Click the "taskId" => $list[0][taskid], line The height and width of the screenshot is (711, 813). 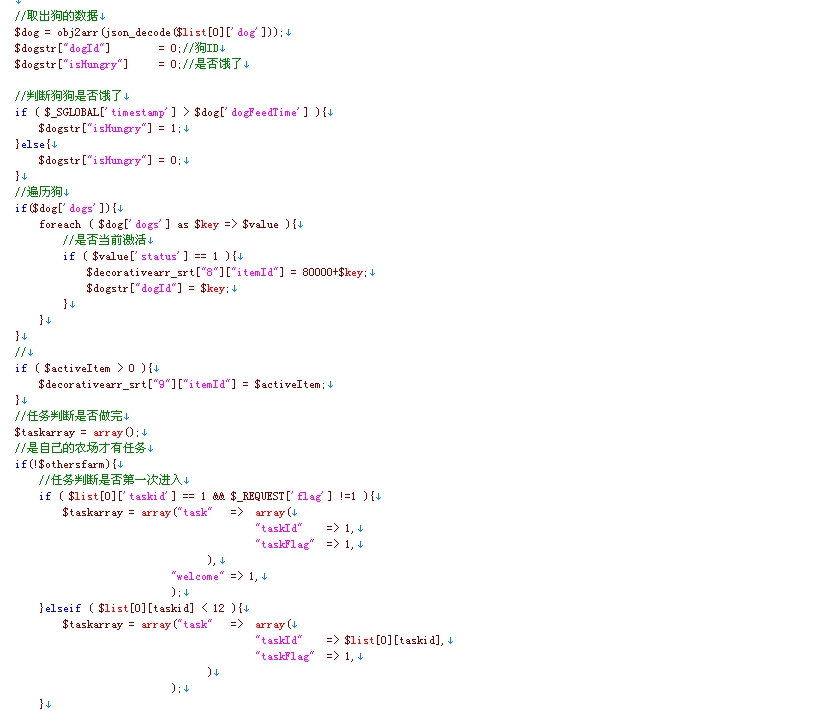click(x=354, y=640)
